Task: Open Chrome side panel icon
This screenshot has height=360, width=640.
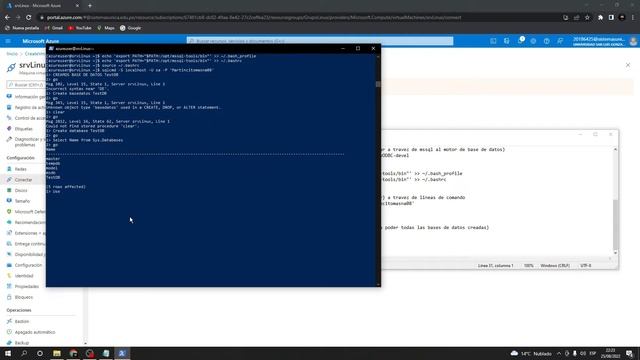Action: coord(611,18)
